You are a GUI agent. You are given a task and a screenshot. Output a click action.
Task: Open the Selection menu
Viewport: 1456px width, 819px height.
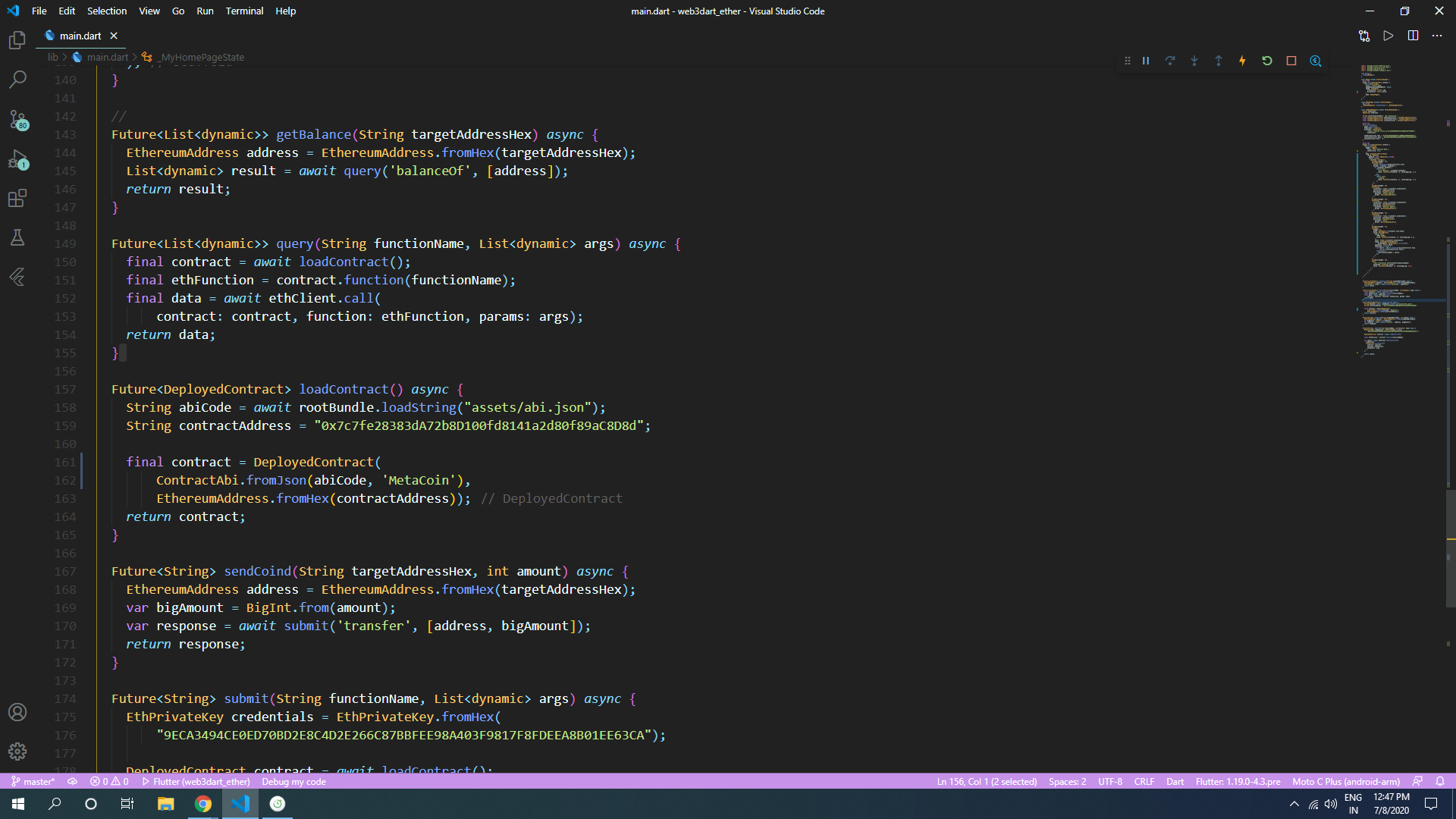click(107, 11)
